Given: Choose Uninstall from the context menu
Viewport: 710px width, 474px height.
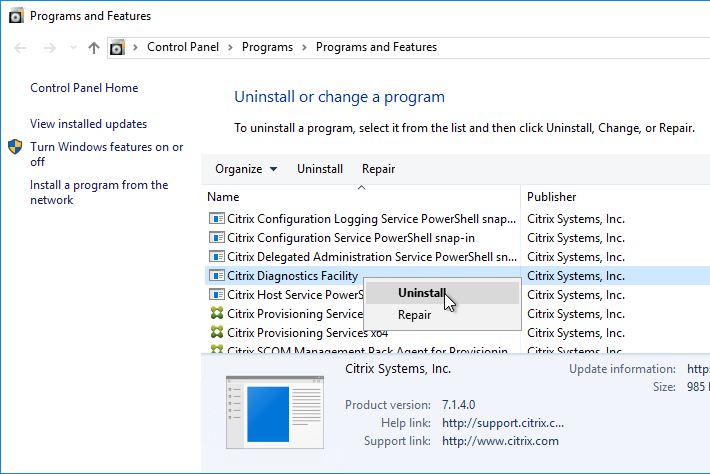Looking at the screenshot, I should [x=442, y=293].
